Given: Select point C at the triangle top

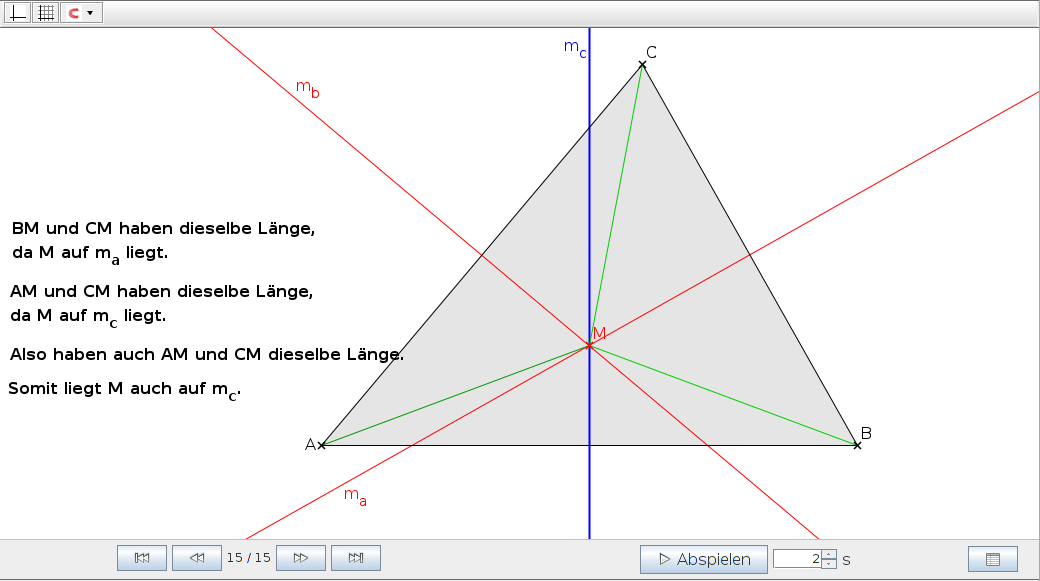Looking at the screenshot, I should point(643,66).
